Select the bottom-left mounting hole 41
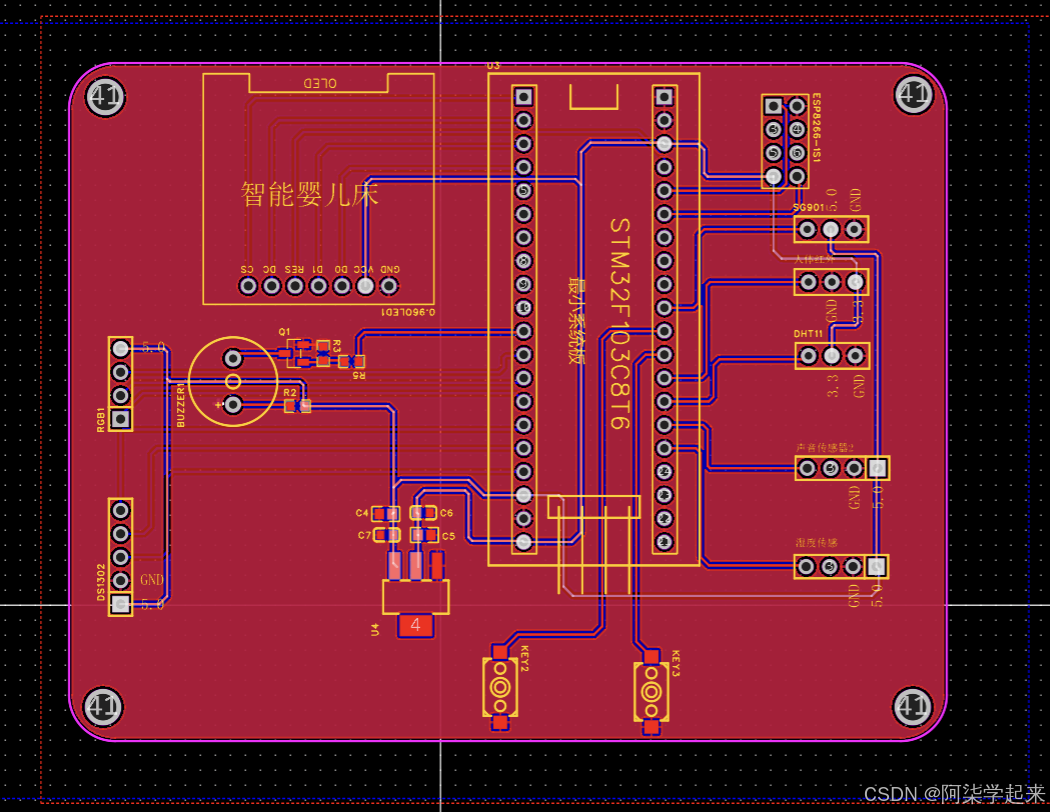Screen dimensions: 1050x812 point(103,707)
